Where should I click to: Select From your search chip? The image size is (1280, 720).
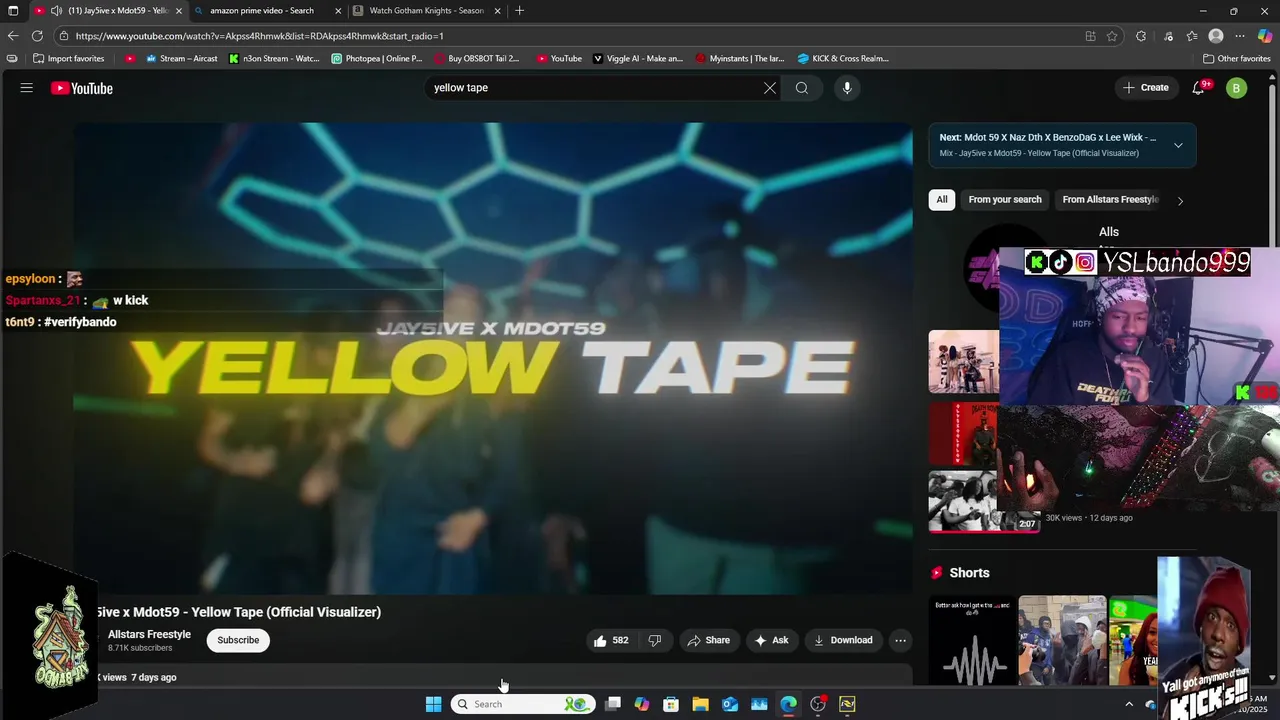coord(1005,200)
